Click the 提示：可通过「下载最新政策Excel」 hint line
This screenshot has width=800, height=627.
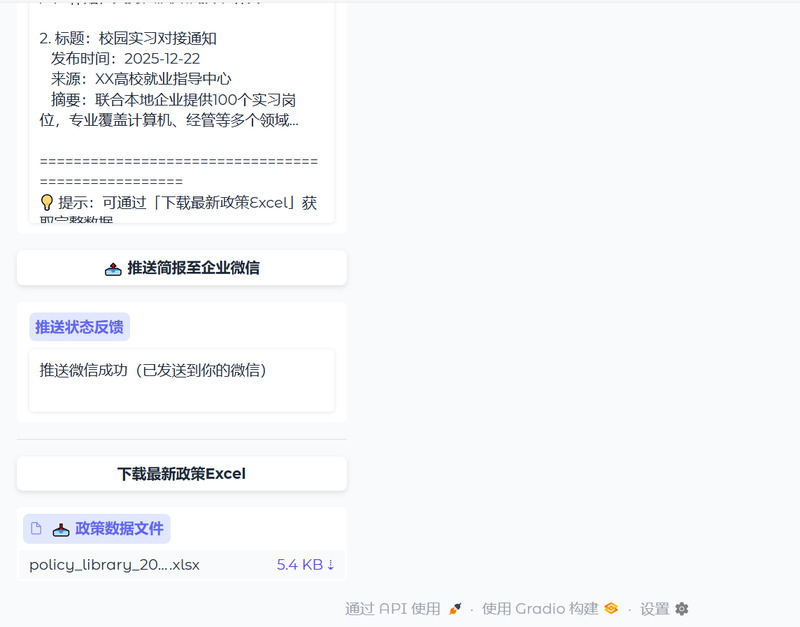point(179,203)
